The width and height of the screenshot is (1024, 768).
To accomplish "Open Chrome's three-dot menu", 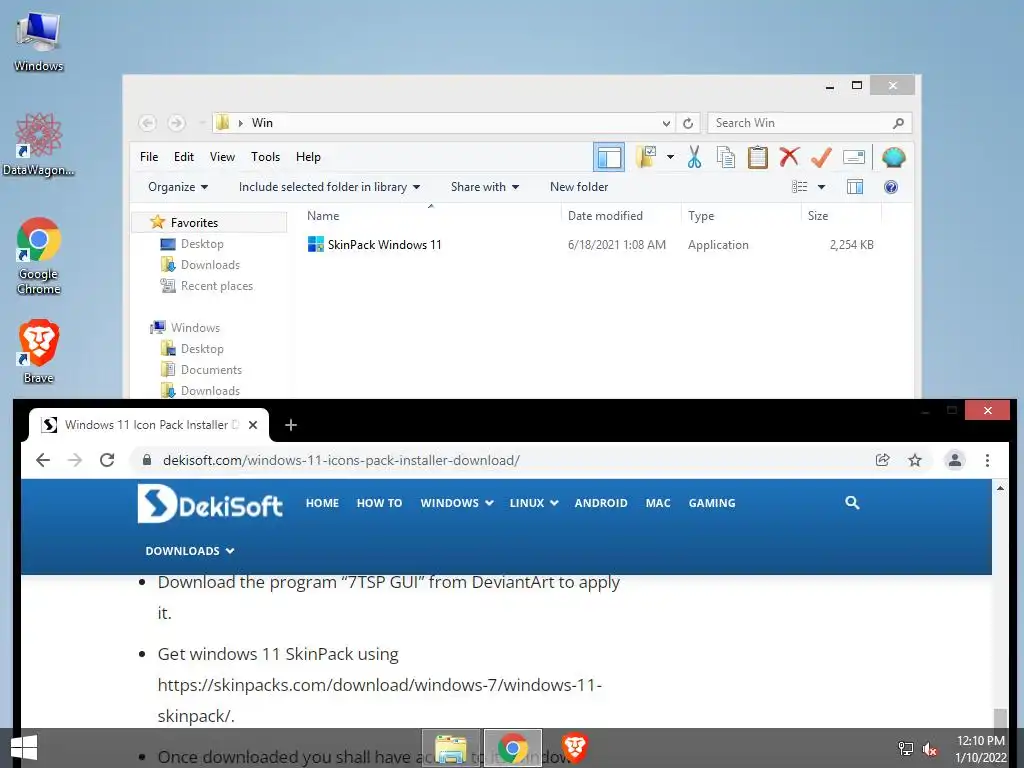I will (987, 460).
